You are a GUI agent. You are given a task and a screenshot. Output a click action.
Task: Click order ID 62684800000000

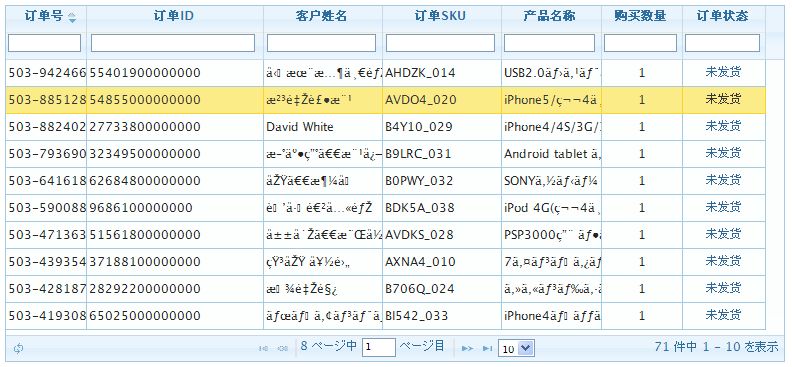coord(145,181)
